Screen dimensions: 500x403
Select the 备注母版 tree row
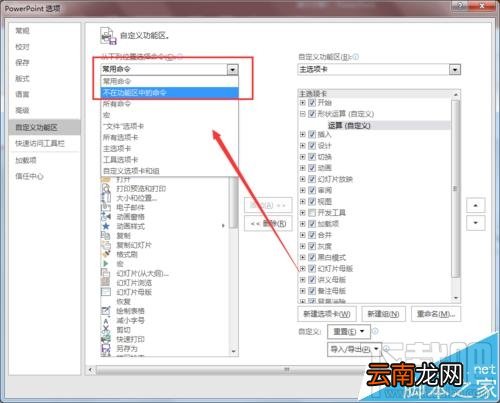[x=332, y=291]
